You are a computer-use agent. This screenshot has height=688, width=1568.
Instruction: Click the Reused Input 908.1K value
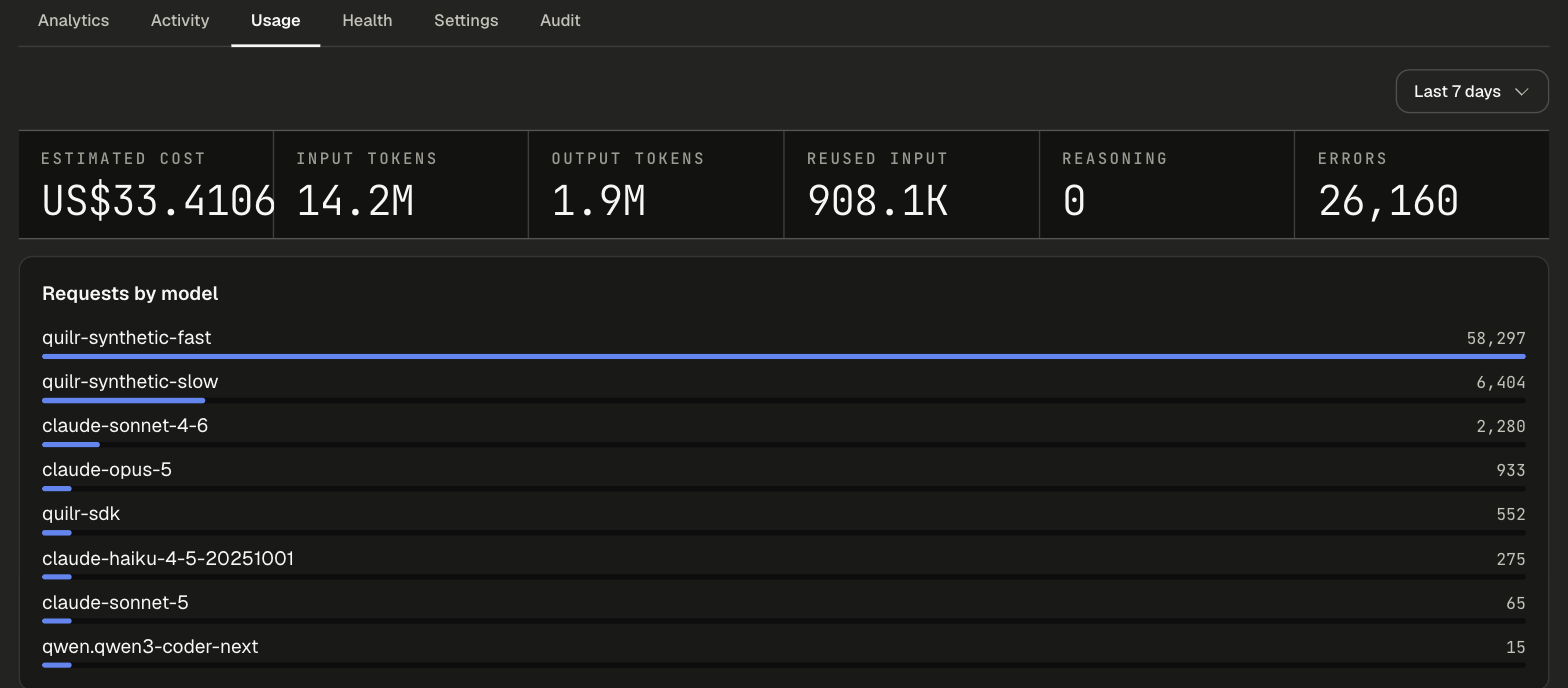pos(877,201)
